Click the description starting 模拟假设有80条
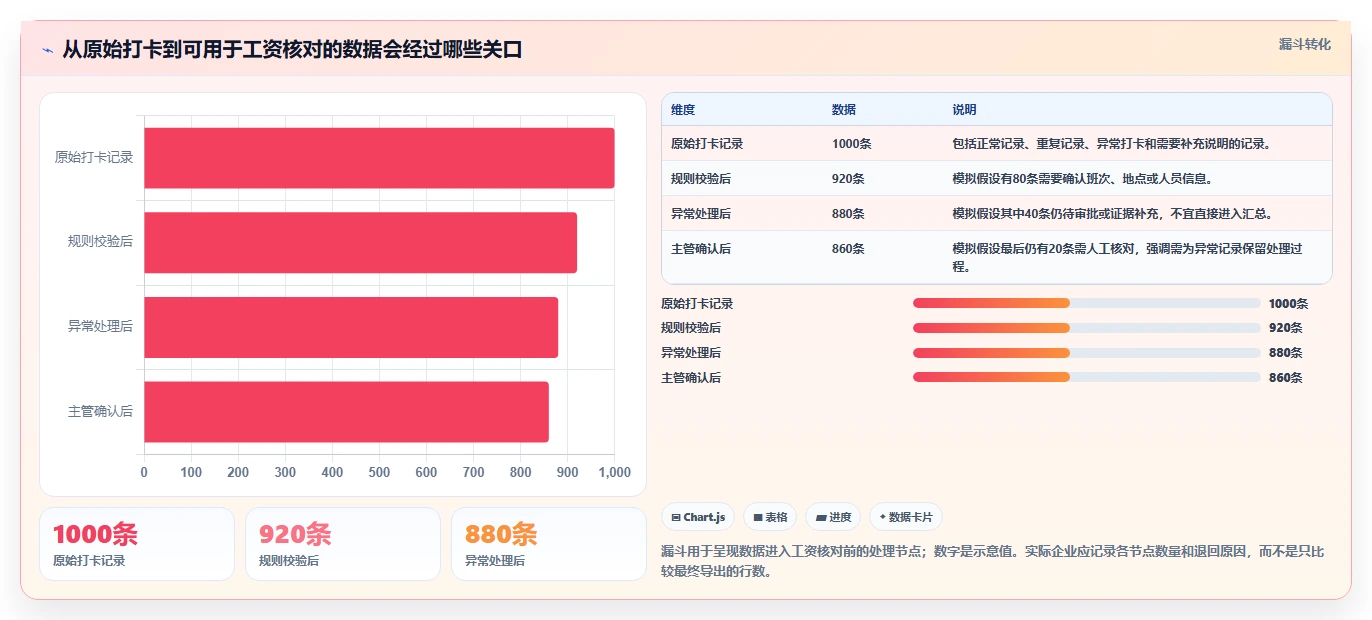 pyautogui.click(x=1083, y=179)
